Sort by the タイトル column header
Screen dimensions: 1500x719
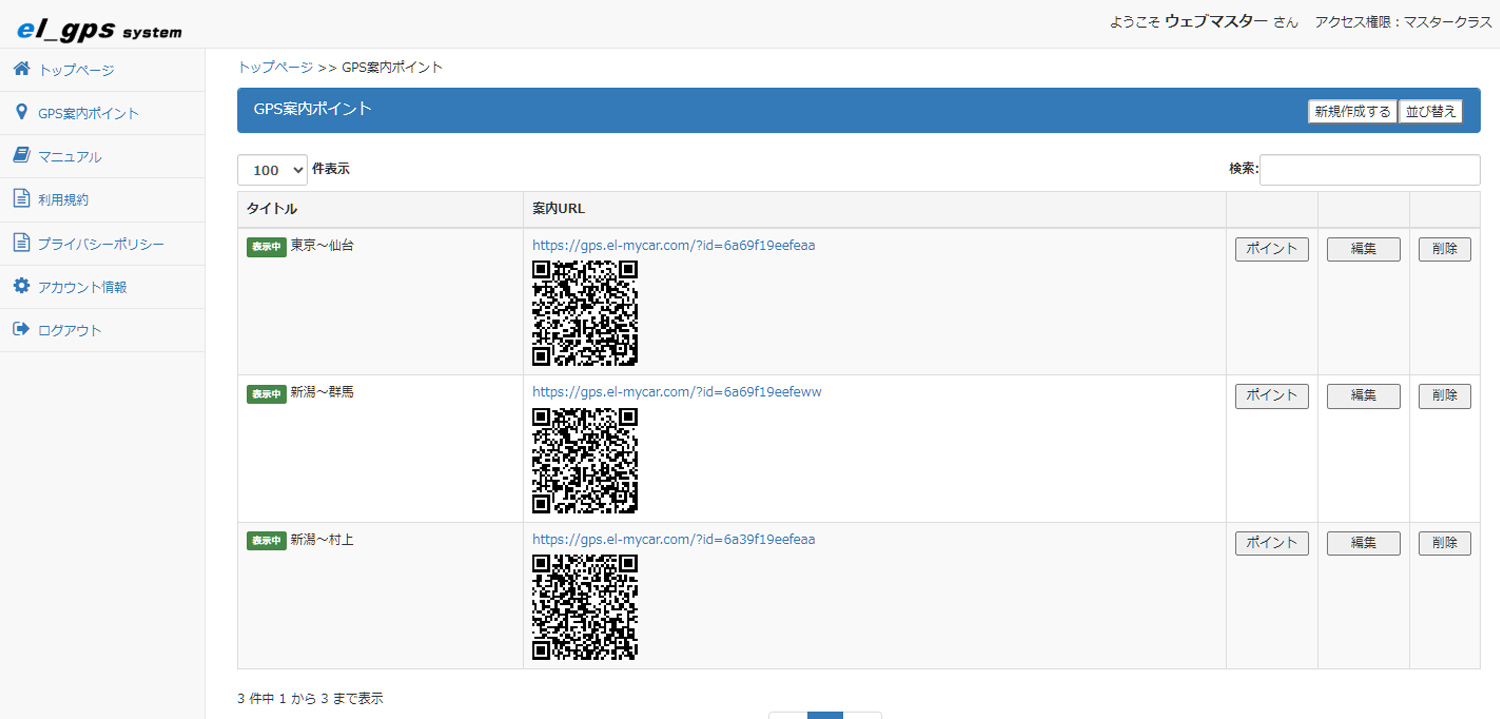click(380, 209)
